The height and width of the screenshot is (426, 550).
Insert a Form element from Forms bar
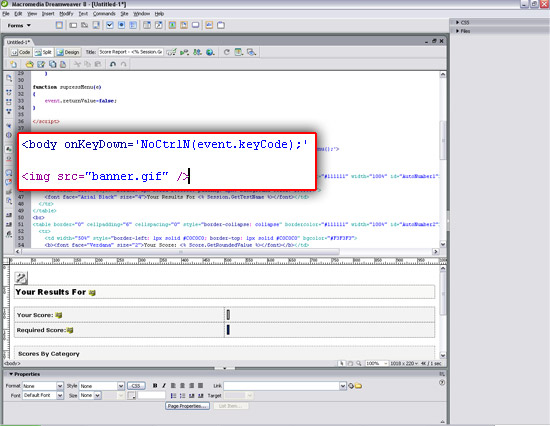59,25
